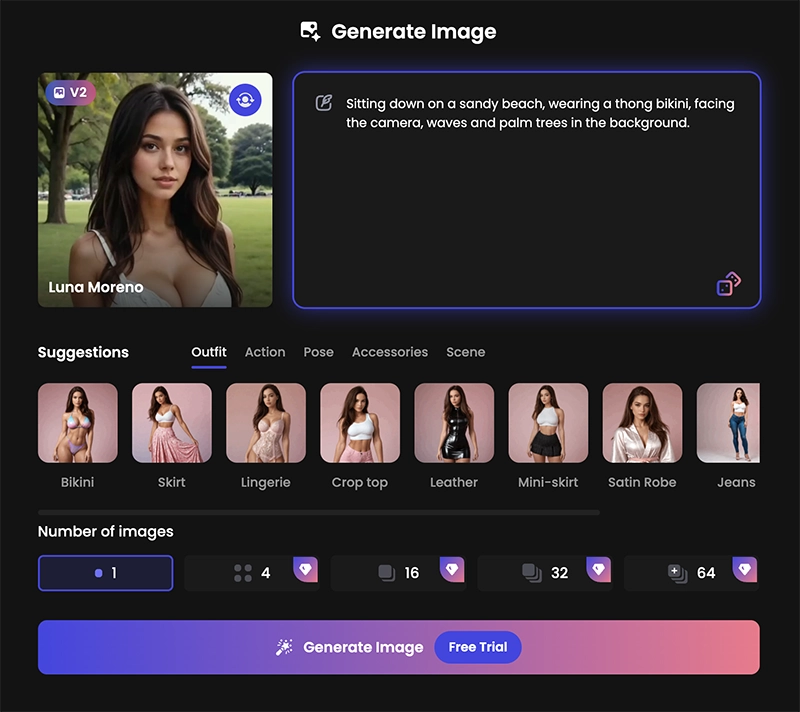The width and height of the screenshot is (800, 712).
Task: Click the edit pencil icon in prompt box
Action: click(323, 103)
